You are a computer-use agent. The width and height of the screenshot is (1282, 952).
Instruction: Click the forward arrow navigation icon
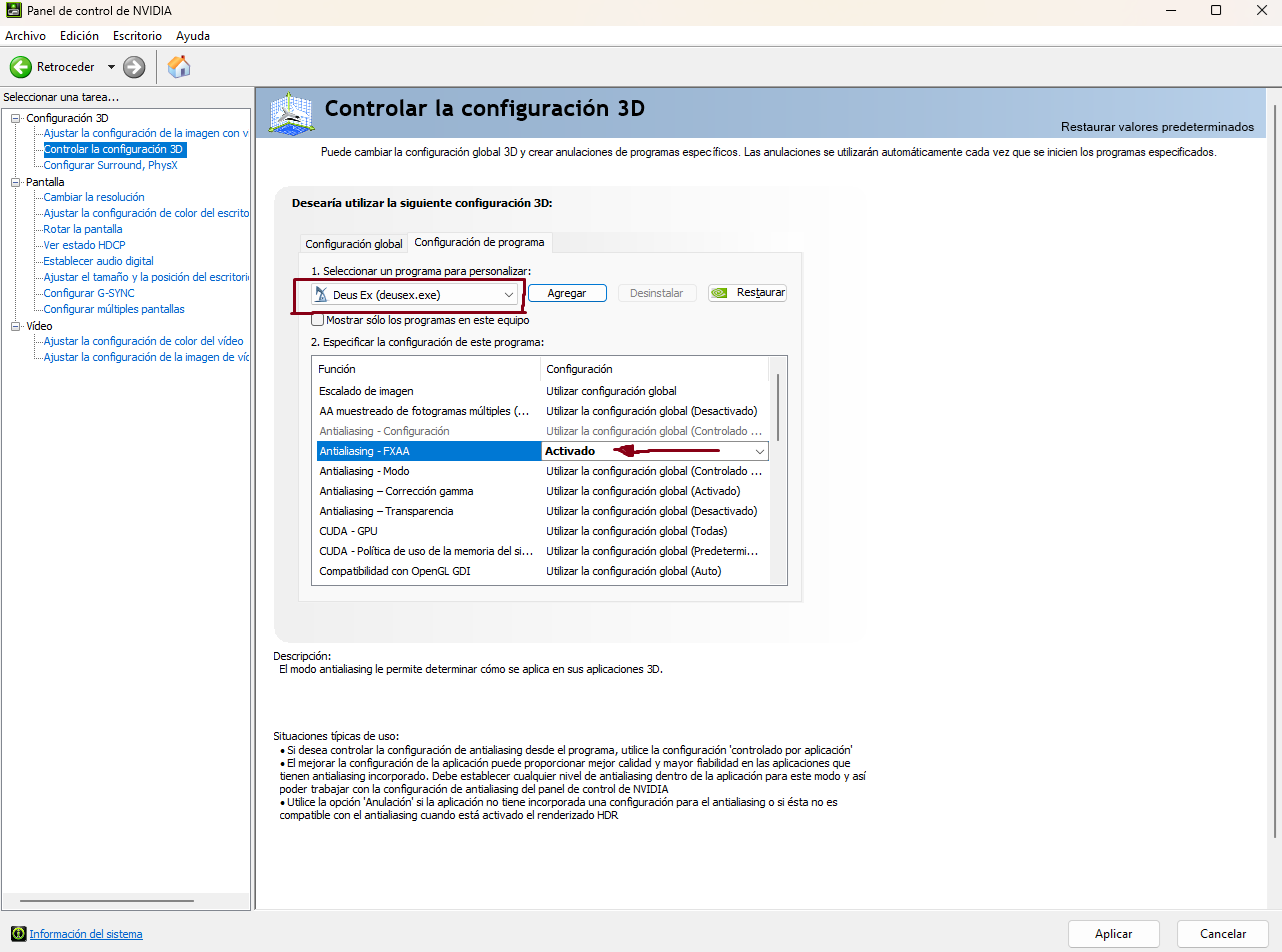tap(134, 67)
